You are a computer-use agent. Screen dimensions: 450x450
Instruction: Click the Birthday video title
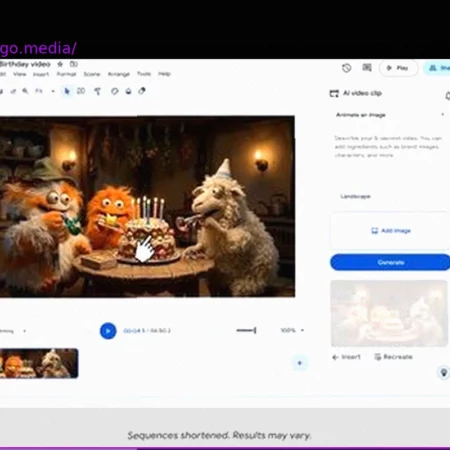coord(25,64)
